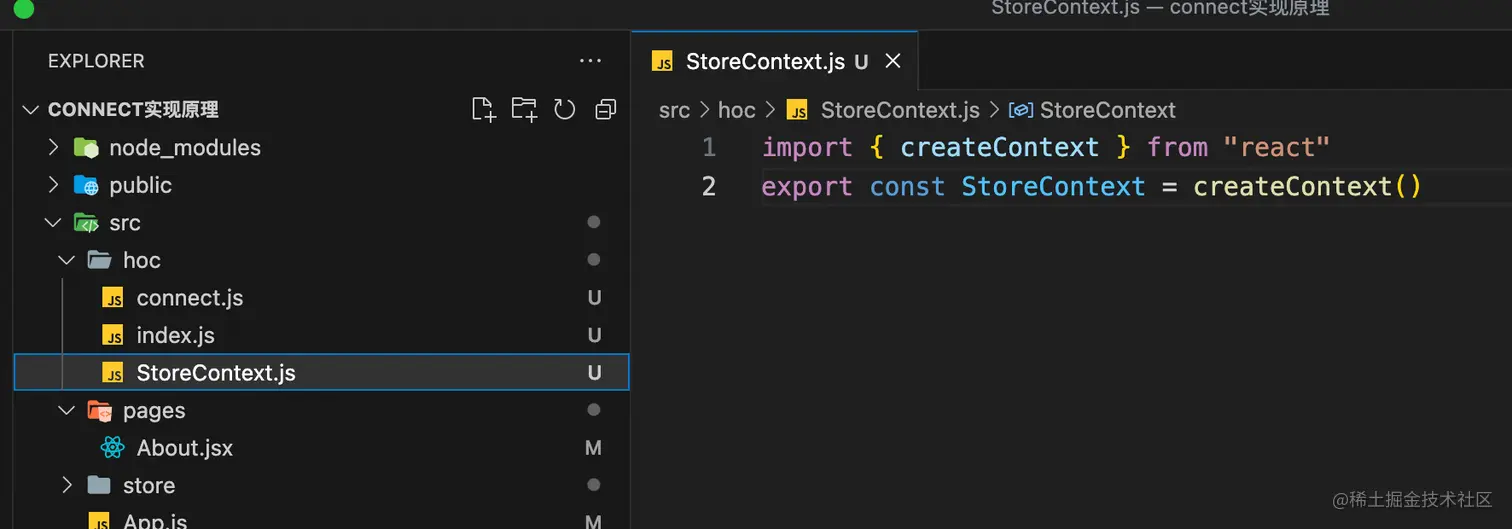Viewport: 1512px width, 529px height.
Task: Close the StoreContext.js editor tab
Action: pyautogui.click(x=893, y=61)
